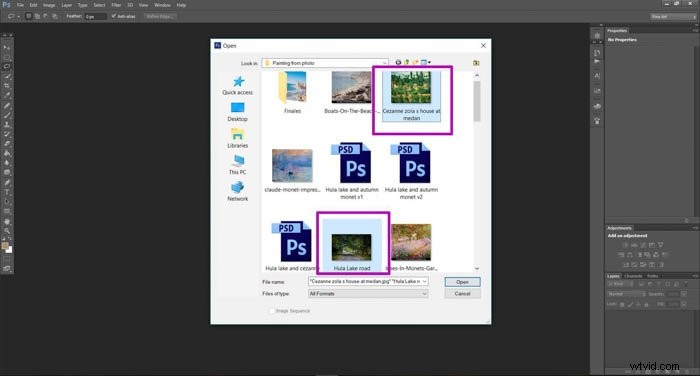Switch to the Channels tab
700x376 pixels.
tap(633, 276)
